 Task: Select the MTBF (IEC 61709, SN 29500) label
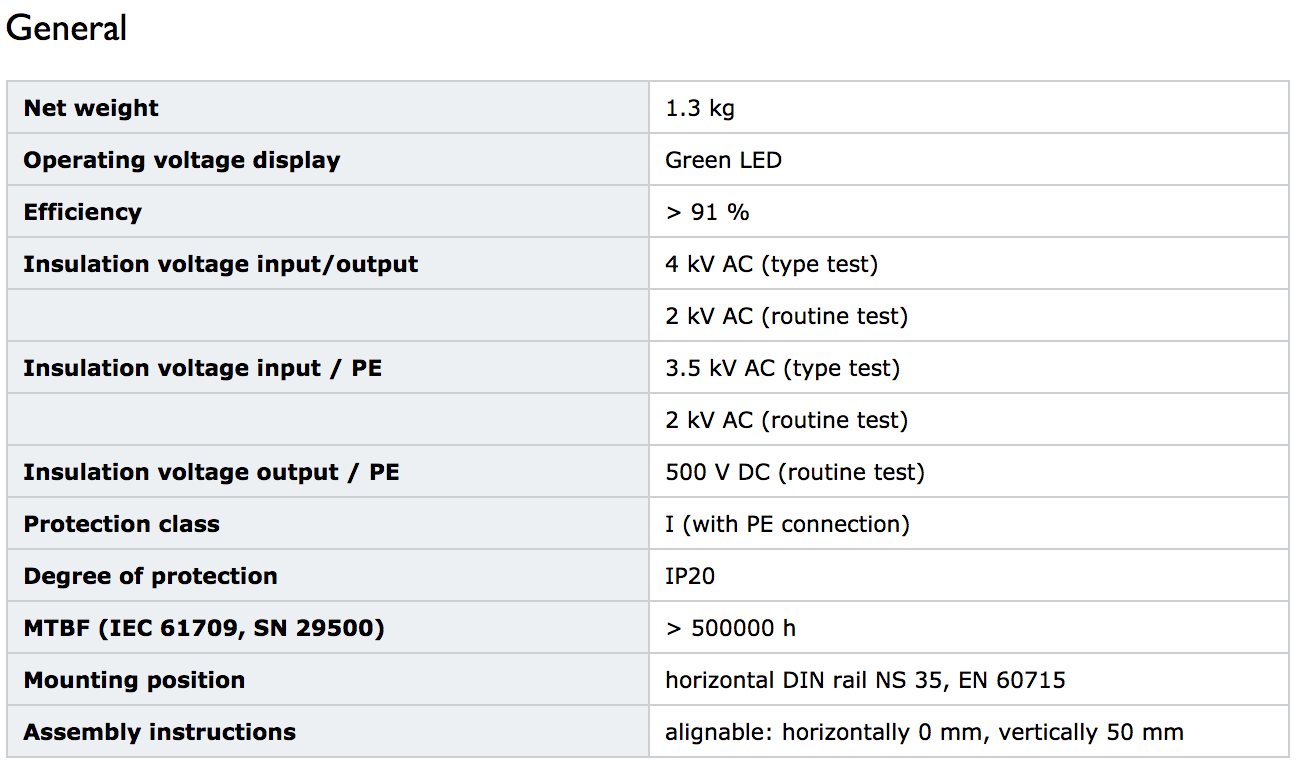pos(204,628)
